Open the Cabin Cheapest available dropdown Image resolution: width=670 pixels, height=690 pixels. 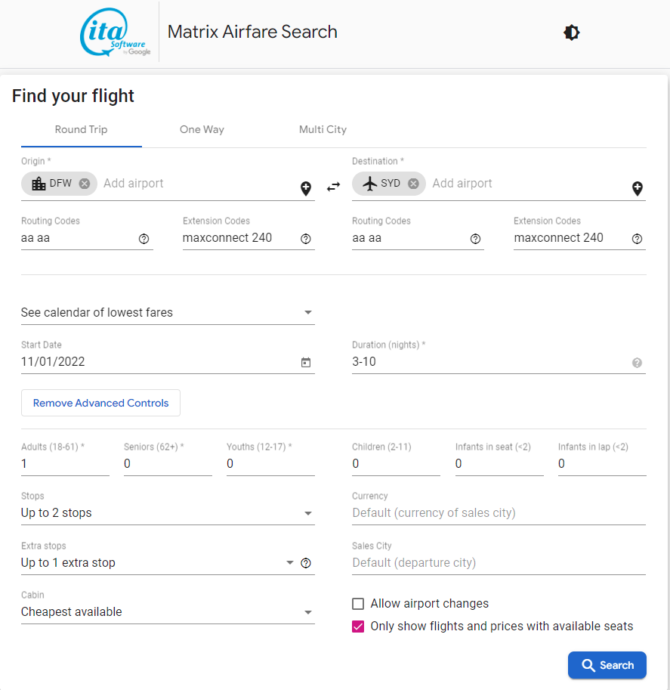coord(168,612)
